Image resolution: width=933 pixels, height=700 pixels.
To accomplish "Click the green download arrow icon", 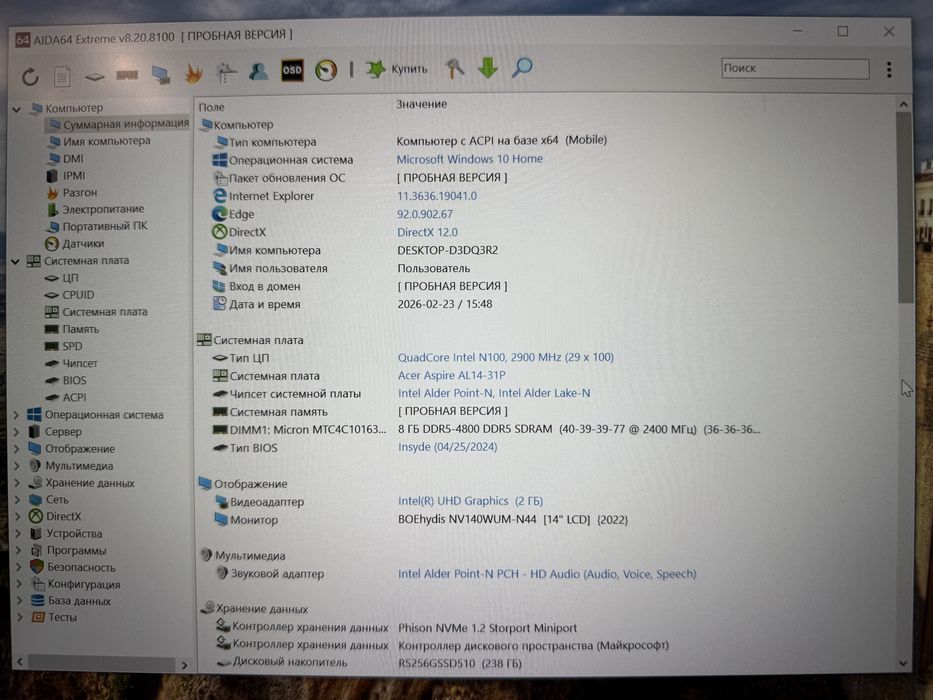I will 488,68.
